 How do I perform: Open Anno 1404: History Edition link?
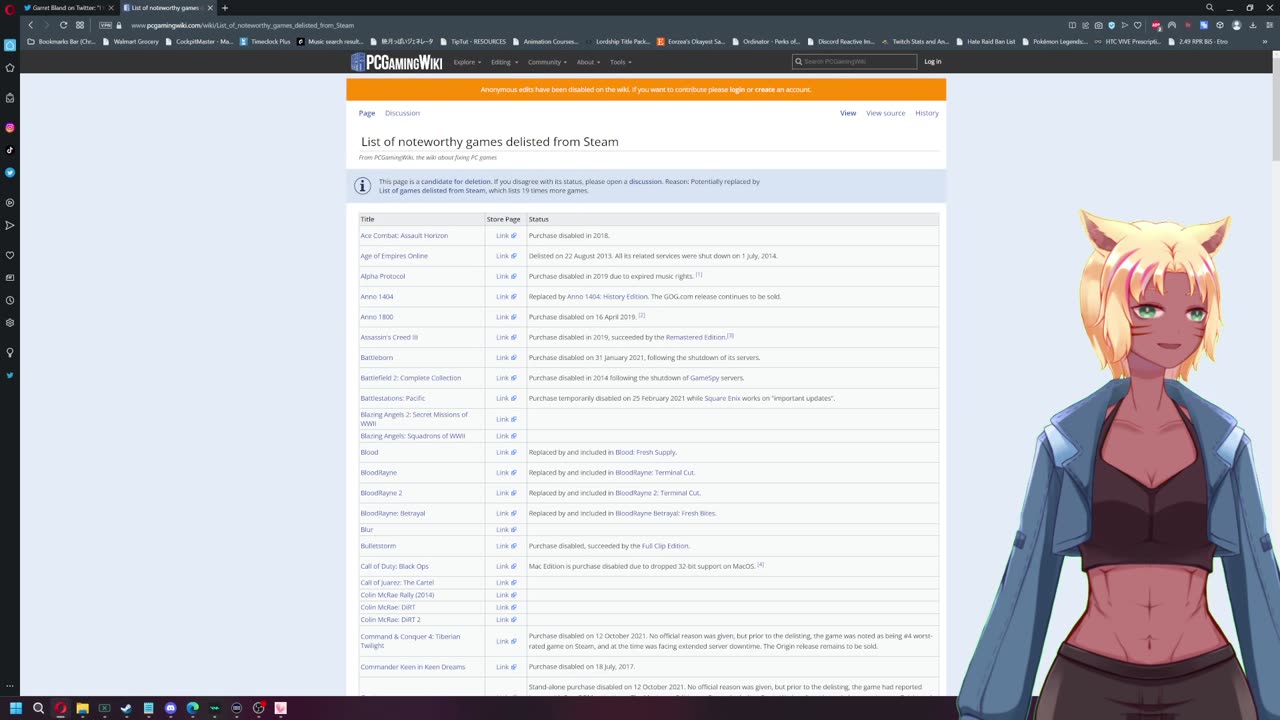[x=607, y=297]
